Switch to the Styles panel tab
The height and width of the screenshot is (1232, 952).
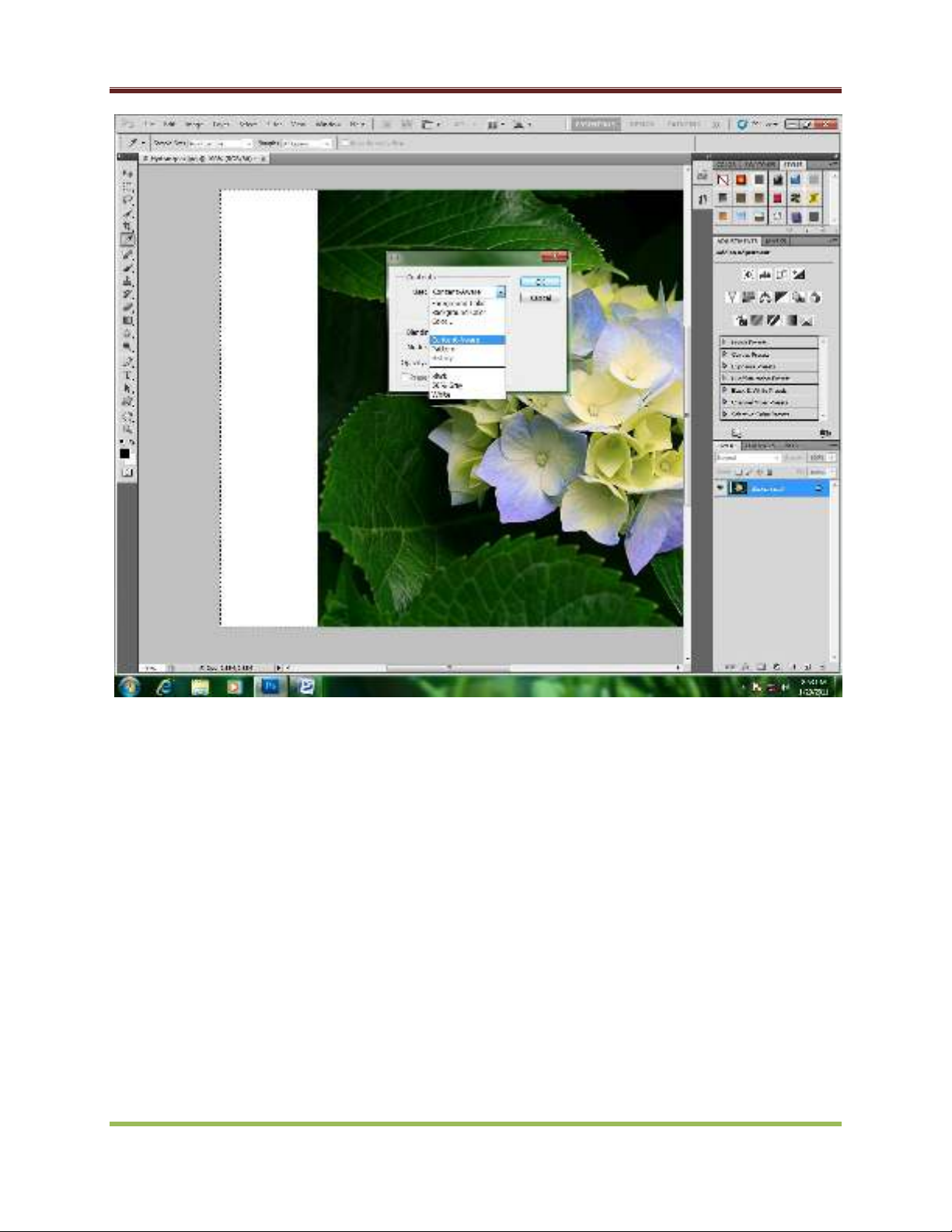[x=793, y=165]
